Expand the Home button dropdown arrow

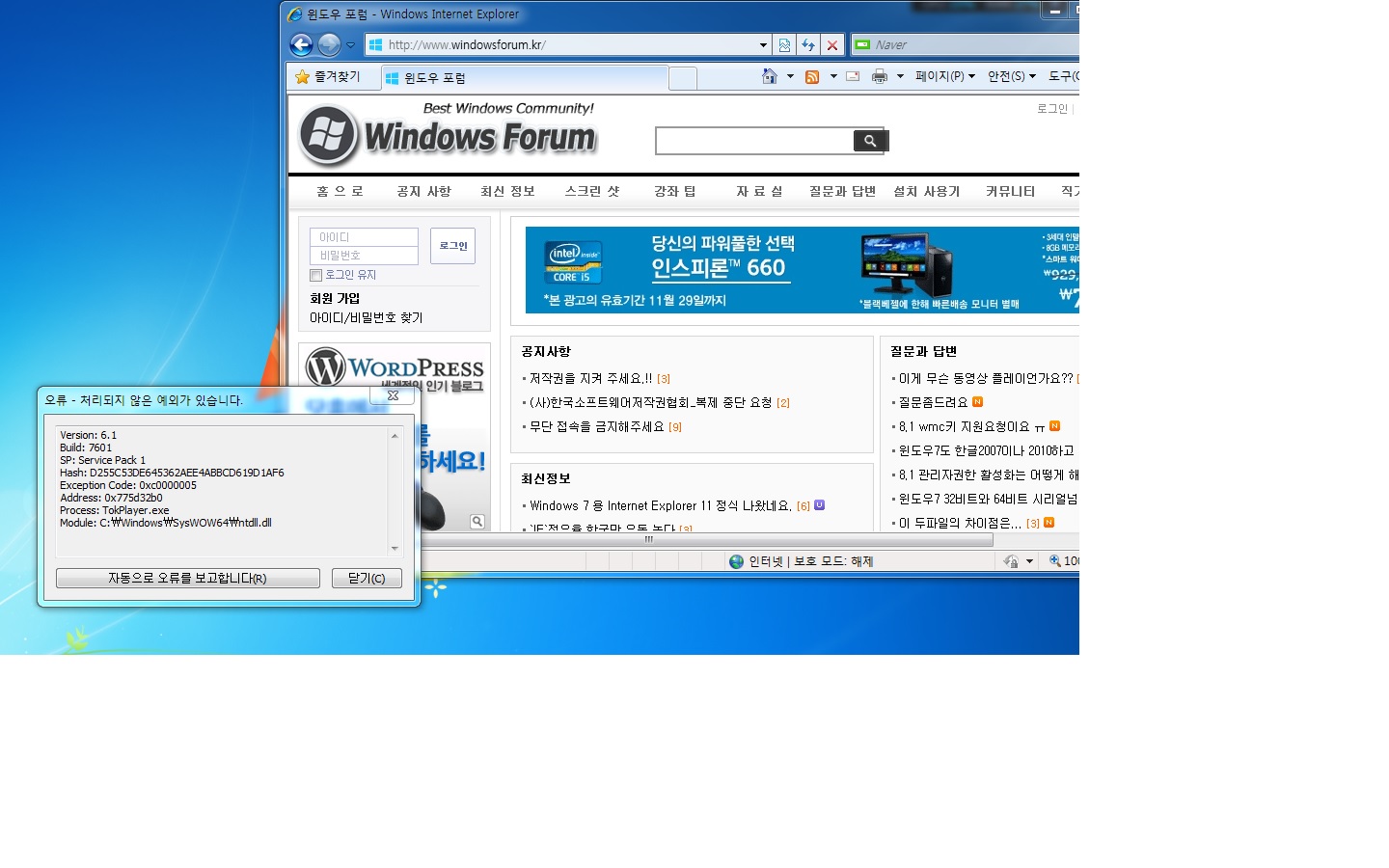790,76
